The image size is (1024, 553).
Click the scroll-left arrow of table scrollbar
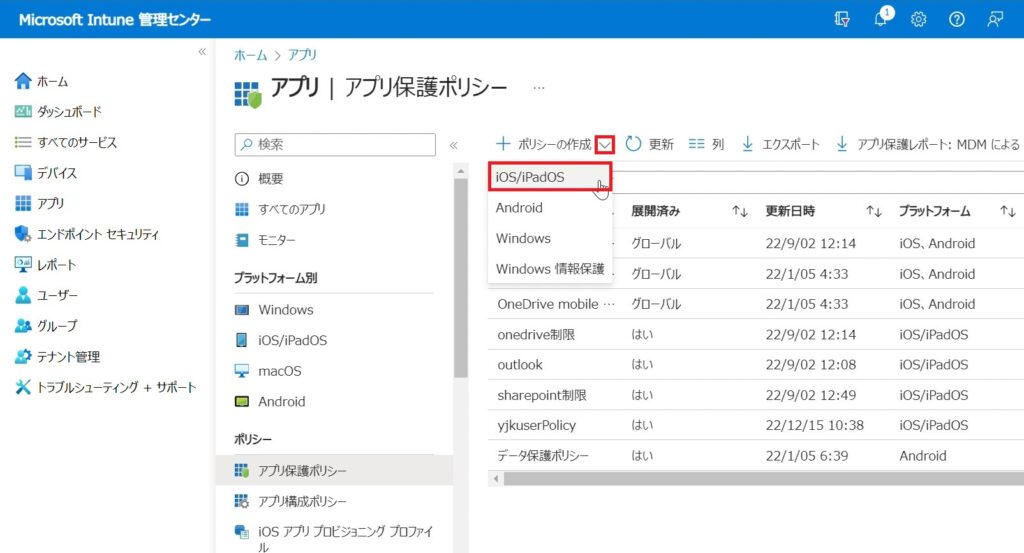496,479
